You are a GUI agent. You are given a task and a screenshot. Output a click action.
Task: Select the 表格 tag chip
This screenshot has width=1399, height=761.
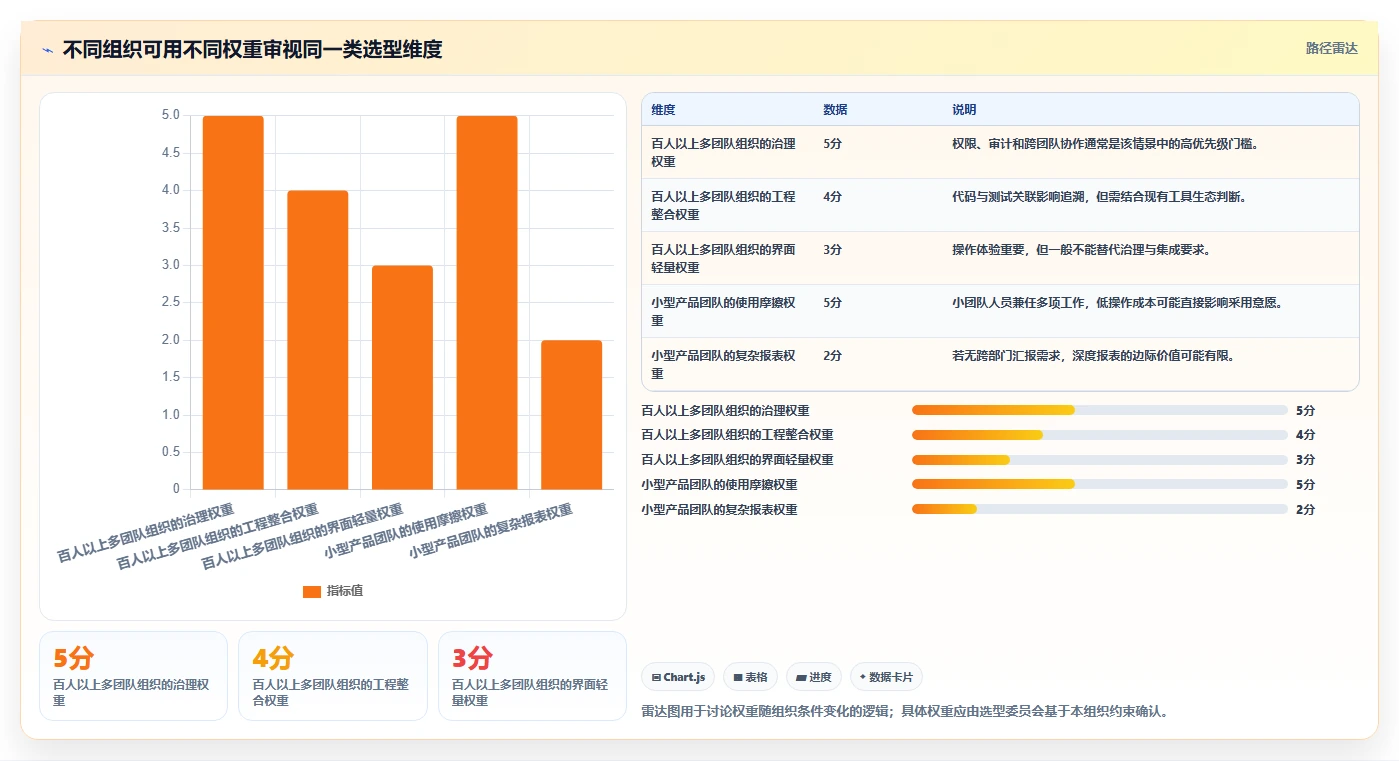[750, 677]
